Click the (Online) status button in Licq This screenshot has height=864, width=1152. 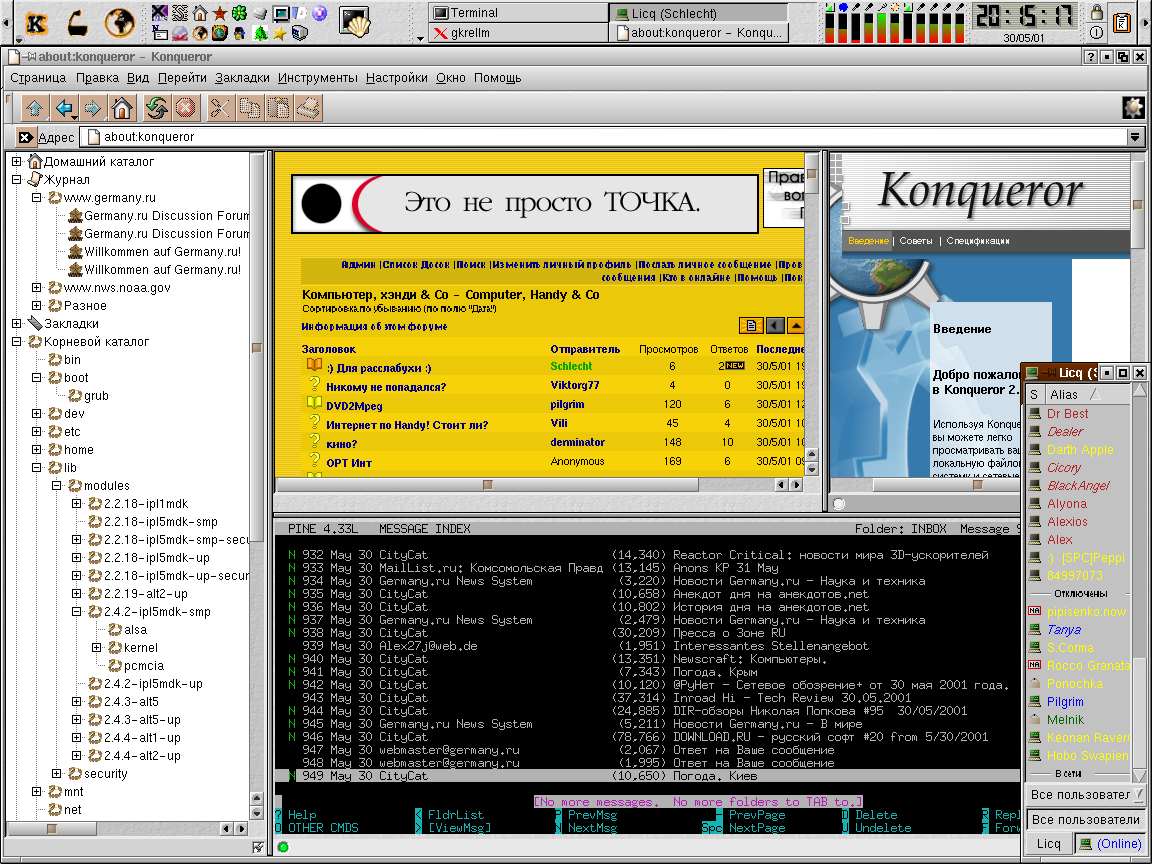tap(1110, 843)
